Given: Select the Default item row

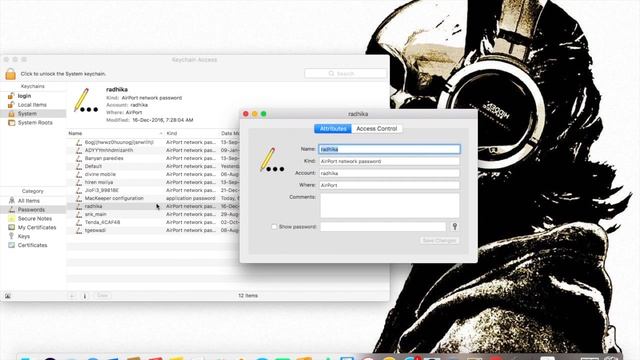Looking at the screenshot, I should (x=153, y=167).
